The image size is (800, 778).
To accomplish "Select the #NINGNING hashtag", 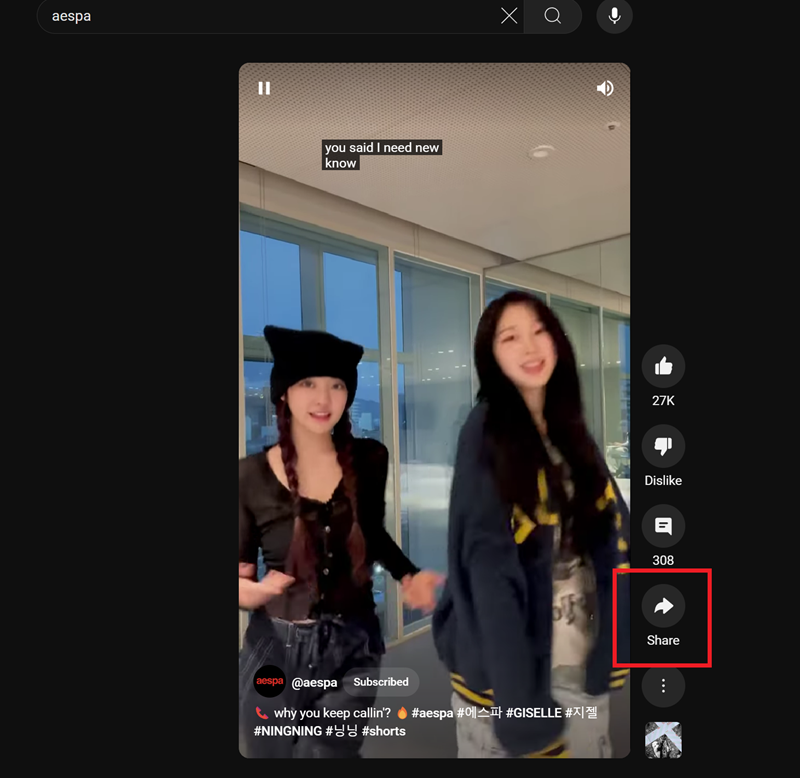I will tap(288, 731).
